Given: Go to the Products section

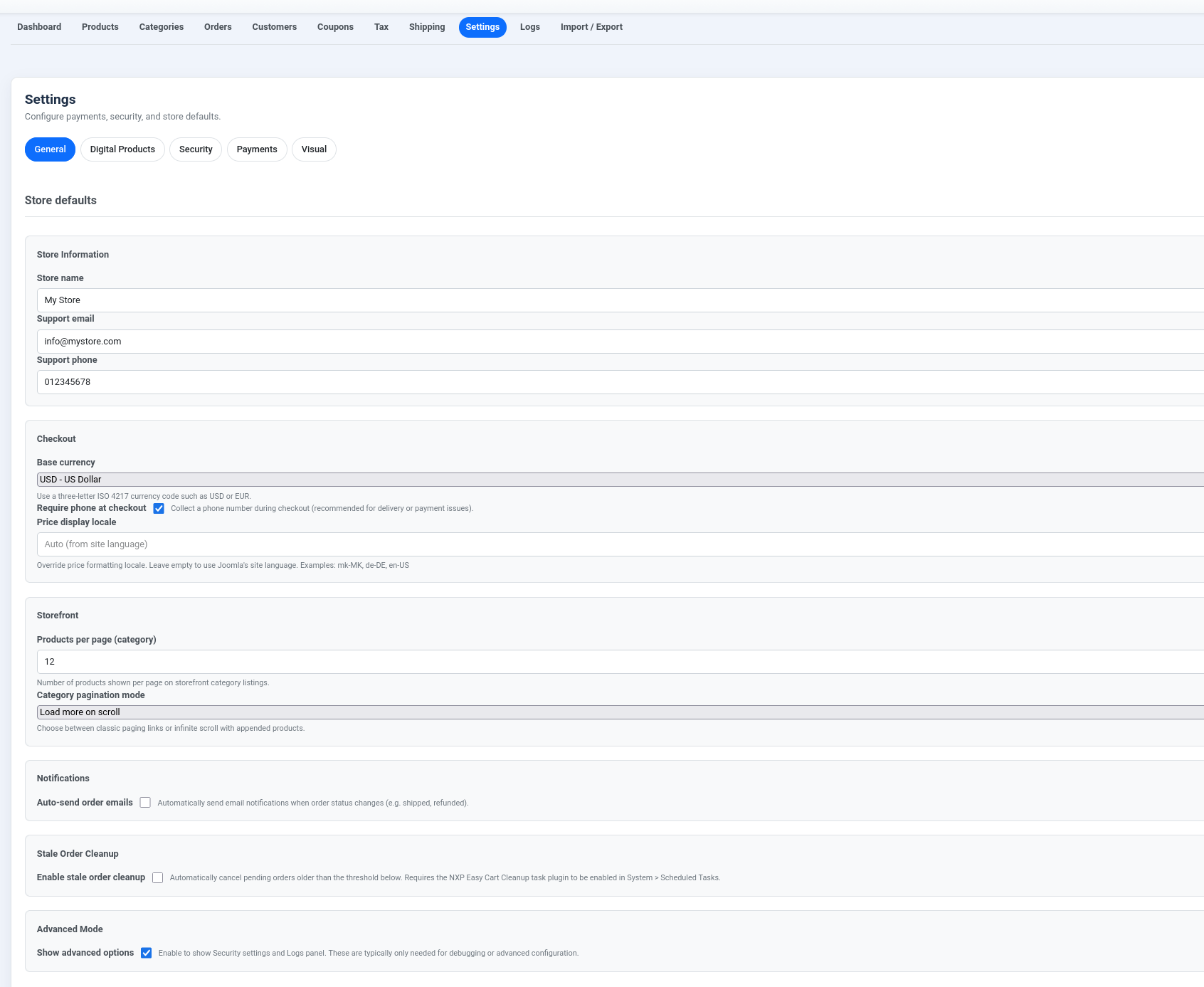Looking at the screenshot, I should click(x=100, y=27).
